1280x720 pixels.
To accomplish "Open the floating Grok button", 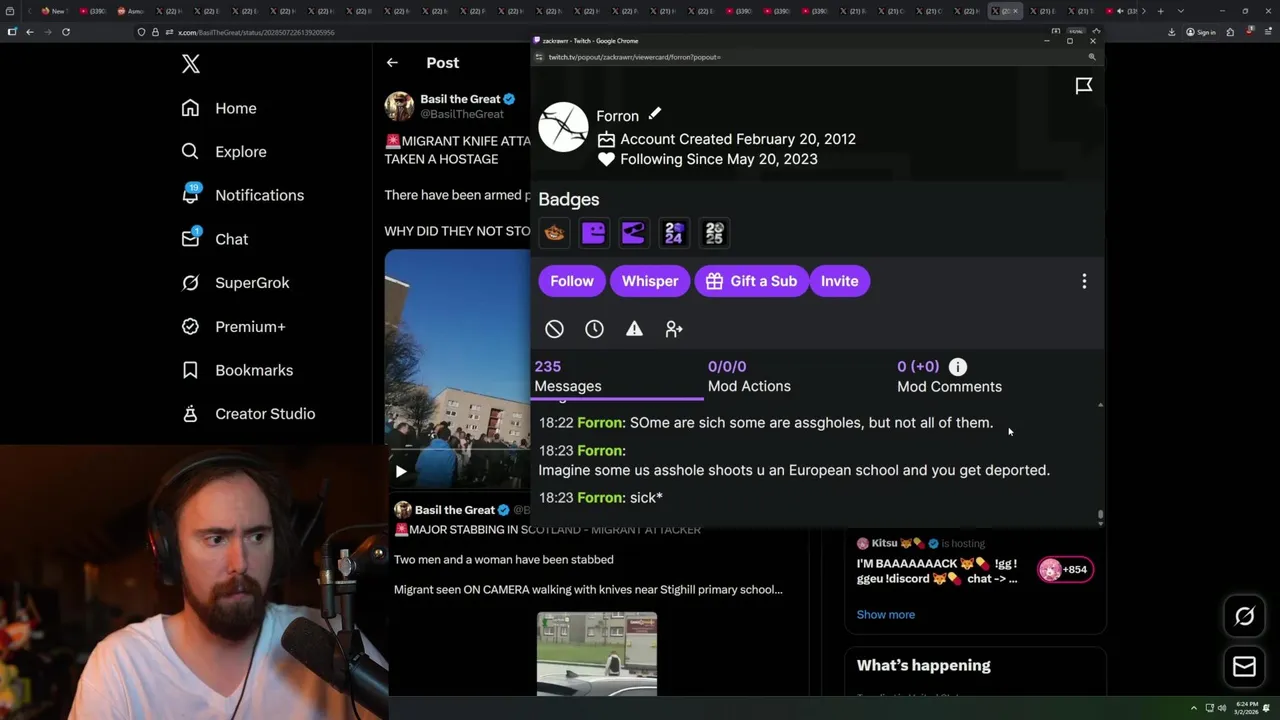I will coord(1244,617).
